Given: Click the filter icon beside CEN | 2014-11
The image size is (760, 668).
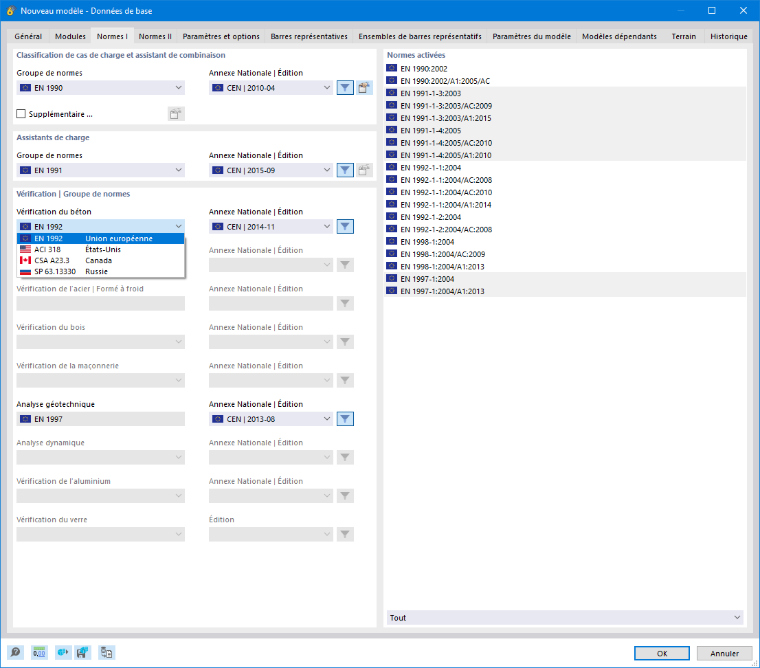Looking at the screenshot, I should [x=345, y=226].
